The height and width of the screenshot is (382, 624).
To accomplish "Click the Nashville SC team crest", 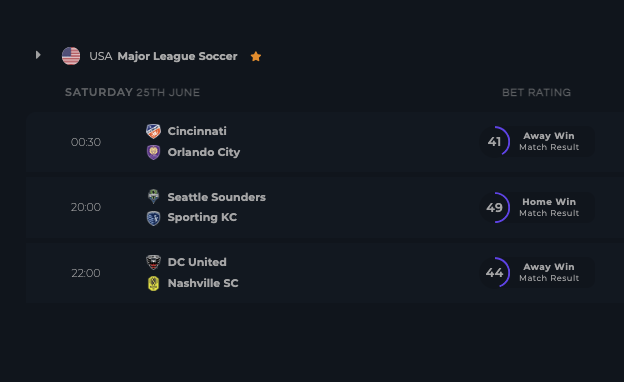I will coord(153,283).
